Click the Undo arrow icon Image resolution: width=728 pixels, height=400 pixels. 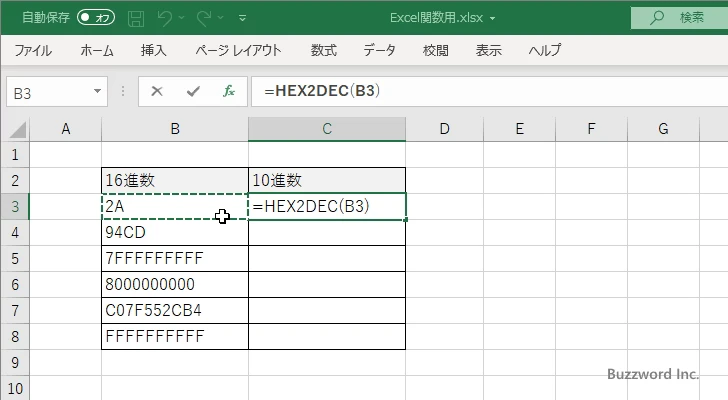point(165,18)
